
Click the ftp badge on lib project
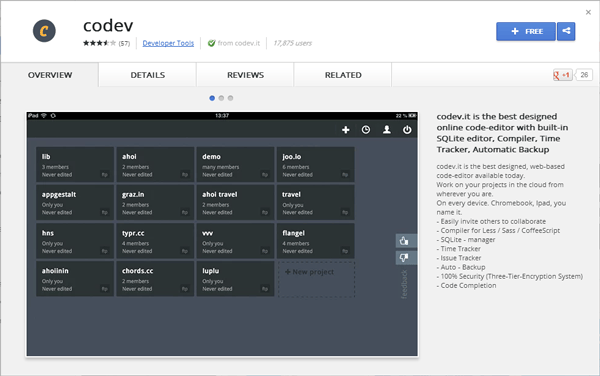(104, 174)
